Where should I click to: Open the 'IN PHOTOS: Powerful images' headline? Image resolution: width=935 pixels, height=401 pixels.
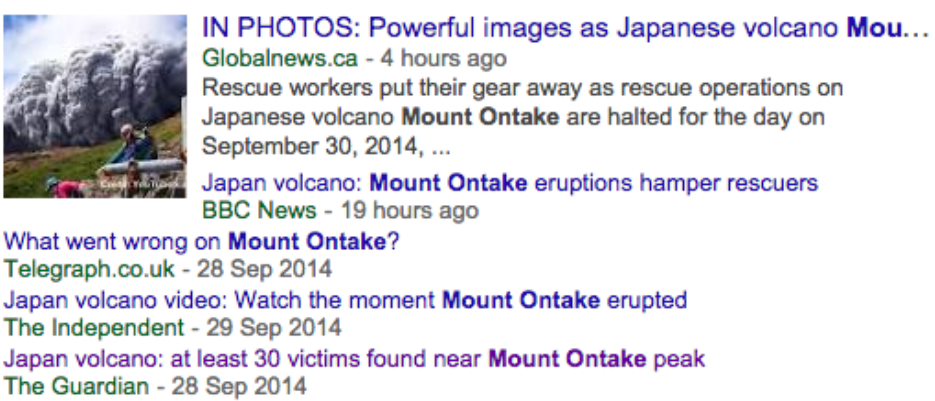[565, 28]
